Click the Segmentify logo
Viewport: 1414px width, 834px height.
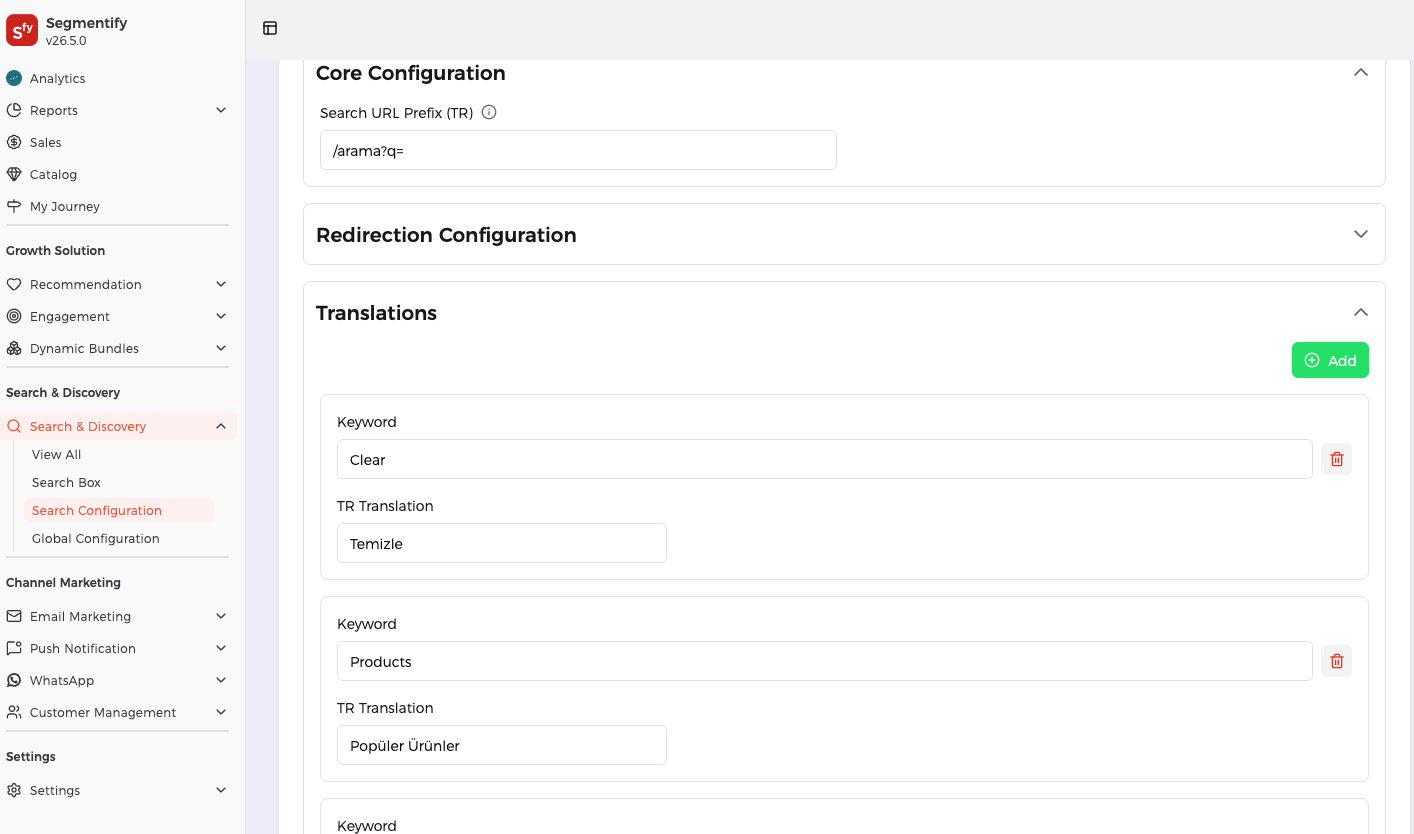coord(22,29)
